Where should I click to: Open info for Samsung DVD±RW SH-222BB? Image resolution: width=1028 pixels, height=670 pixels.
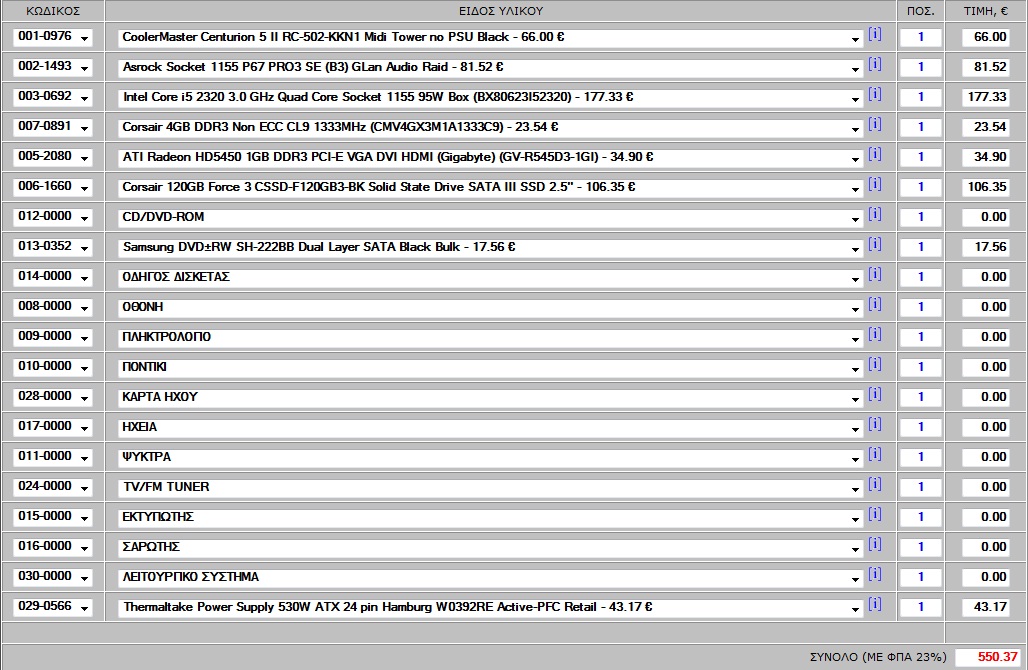(x=875, y=245)
